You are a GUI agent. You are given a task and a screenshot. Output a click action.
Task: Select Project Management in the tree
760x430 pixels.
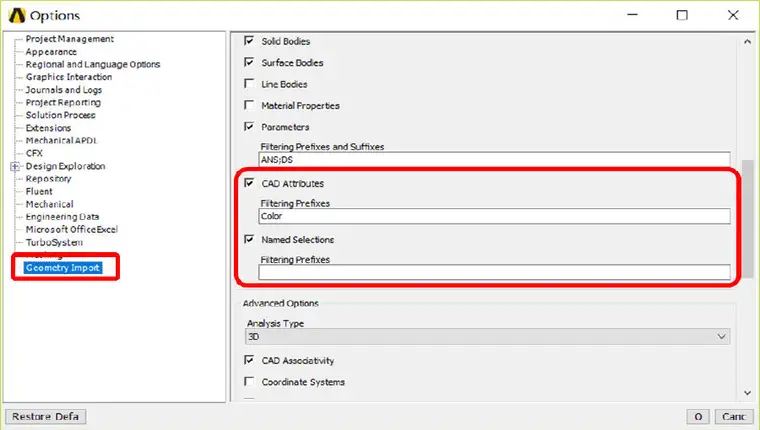69,39
